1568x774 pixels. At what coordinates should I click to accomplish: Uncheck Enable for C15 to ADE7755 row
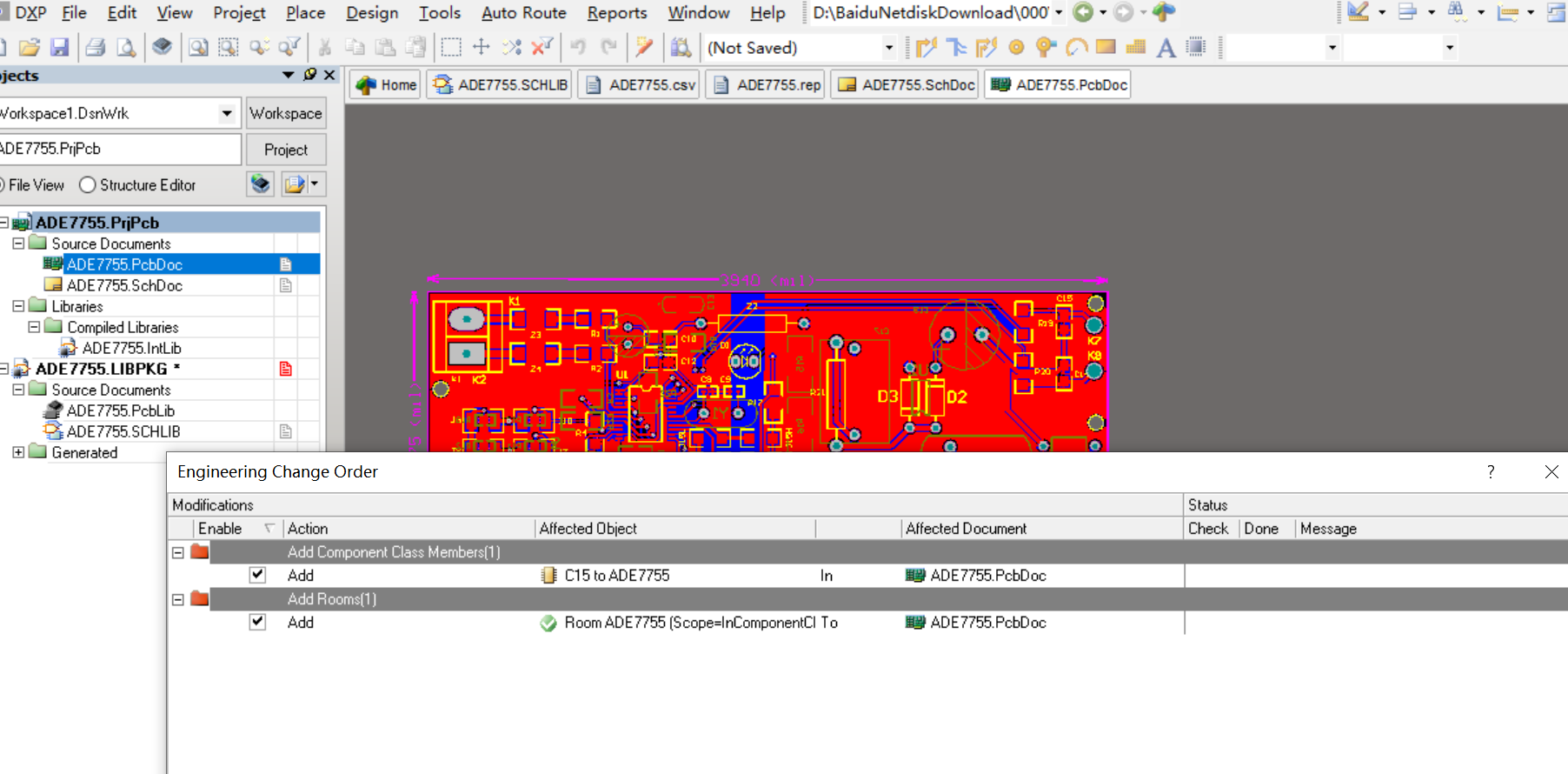[x=257, y=575]
